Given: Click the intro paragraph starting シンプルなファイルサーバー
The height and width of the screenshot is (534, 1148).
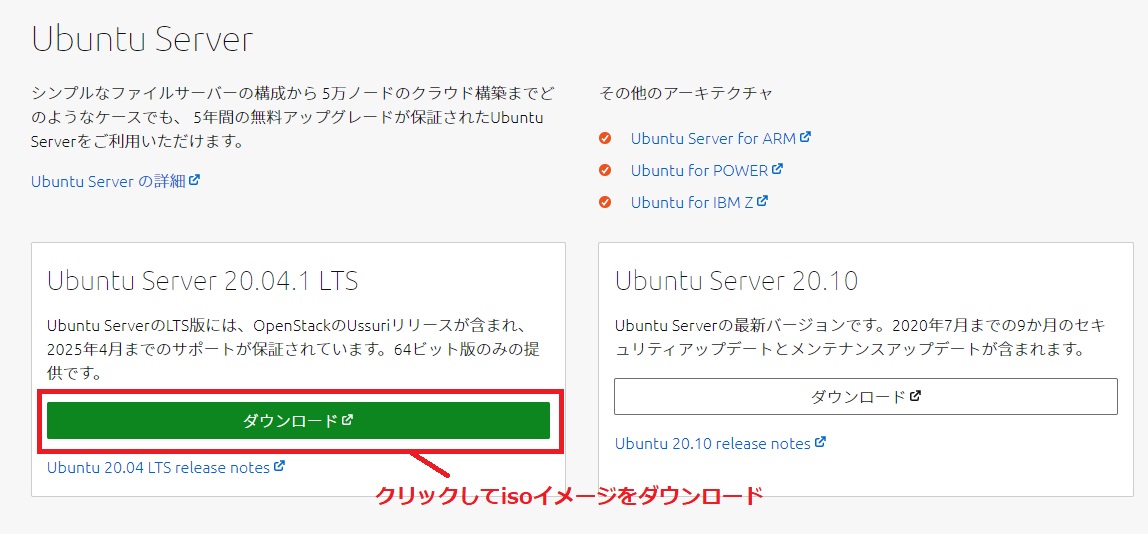Looking at the screenshot, I should (293, 117).
